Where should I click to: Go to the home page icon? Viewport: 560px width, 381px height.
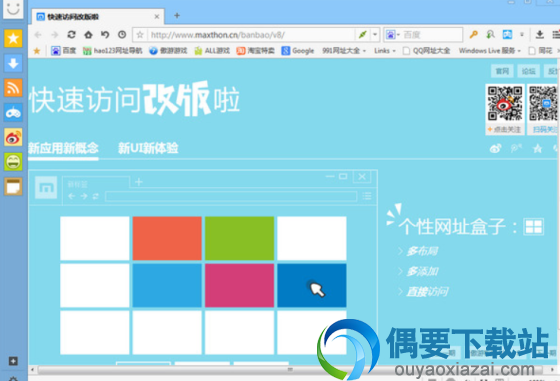click(x=88, y=35)
